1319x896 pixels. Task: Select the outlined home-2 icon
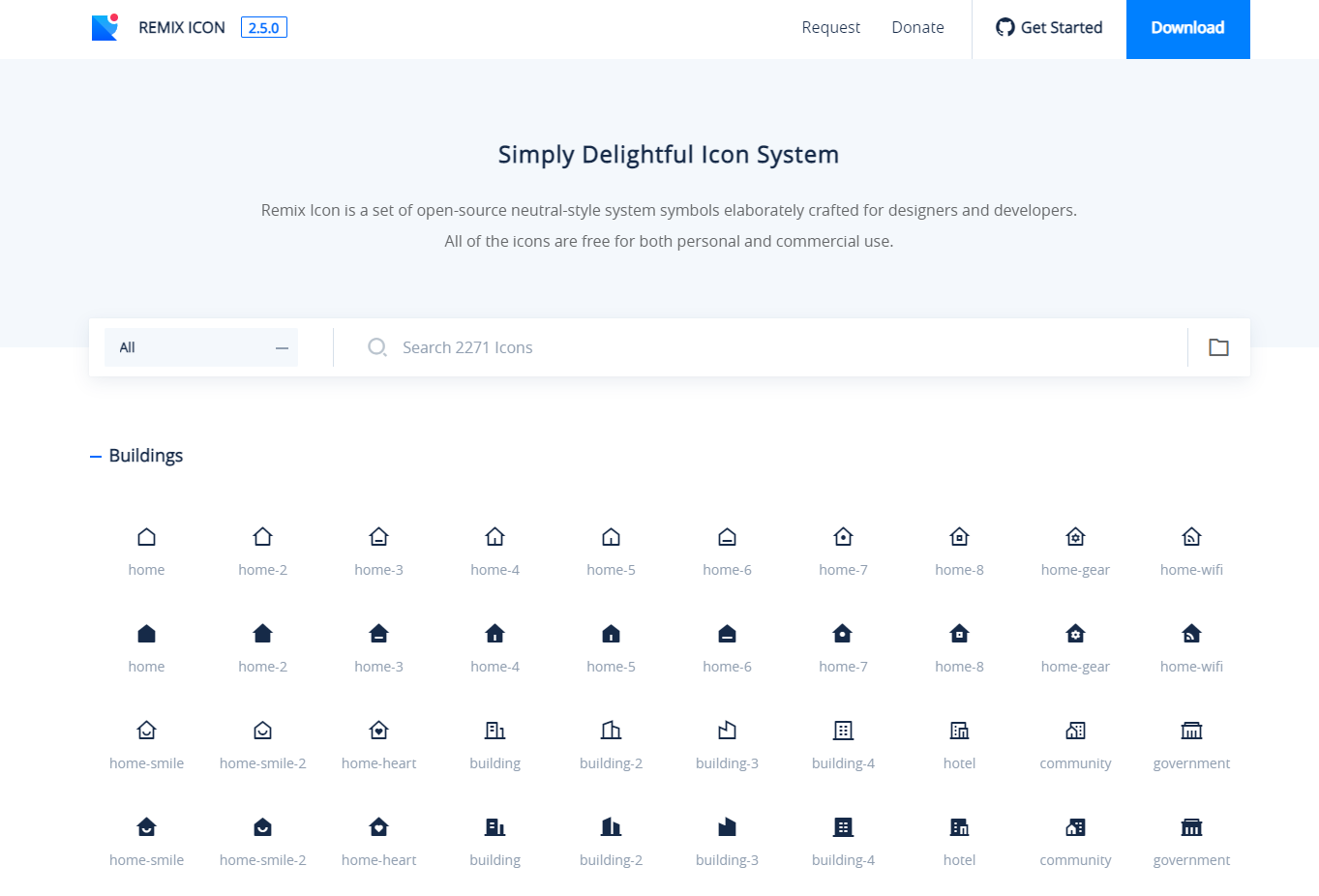pyautogui.click(x=262, y=537)
